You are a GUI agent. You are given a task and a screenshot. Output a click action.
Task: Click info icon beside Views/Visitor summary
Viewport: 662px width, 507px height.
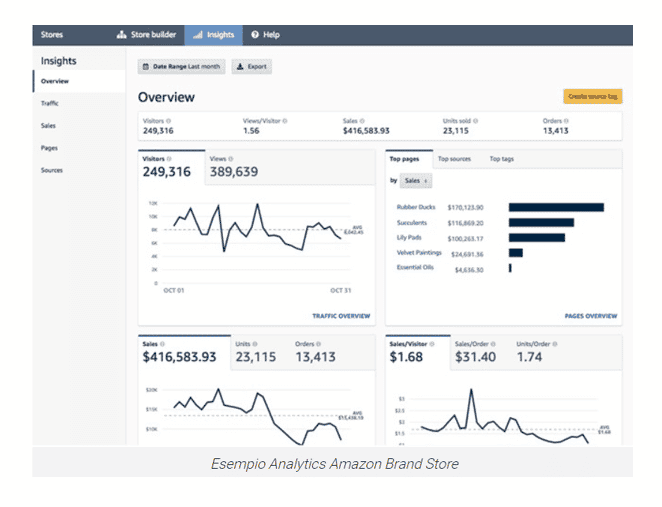pos(285,121)
